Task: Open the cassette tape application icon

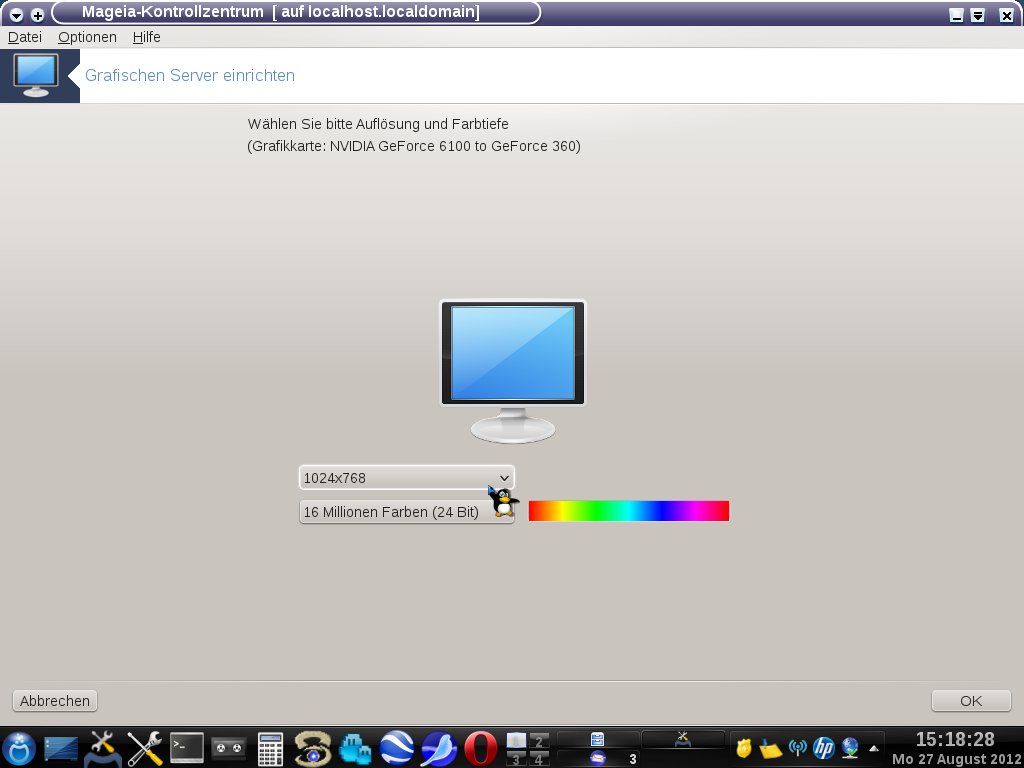Action: click(x=229, y=748)
